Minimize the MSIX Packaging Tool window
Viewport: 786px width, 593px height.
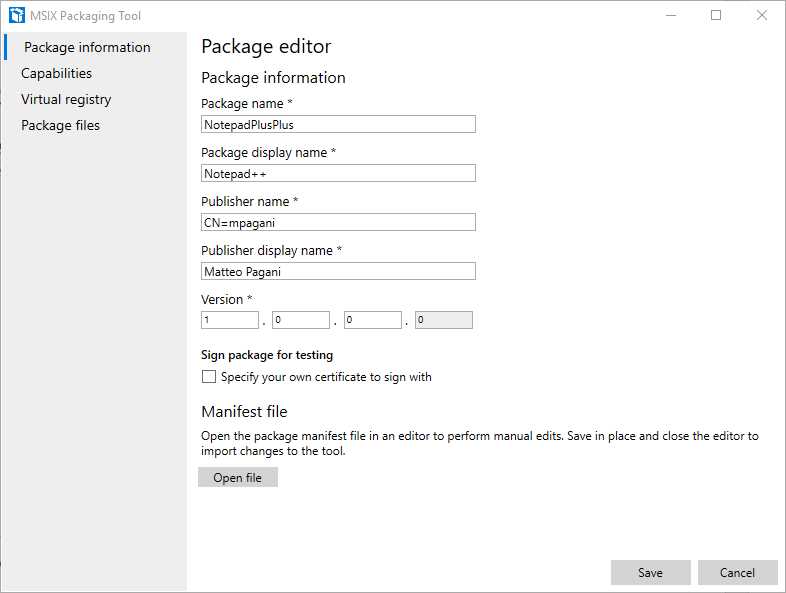coord(671,16)
